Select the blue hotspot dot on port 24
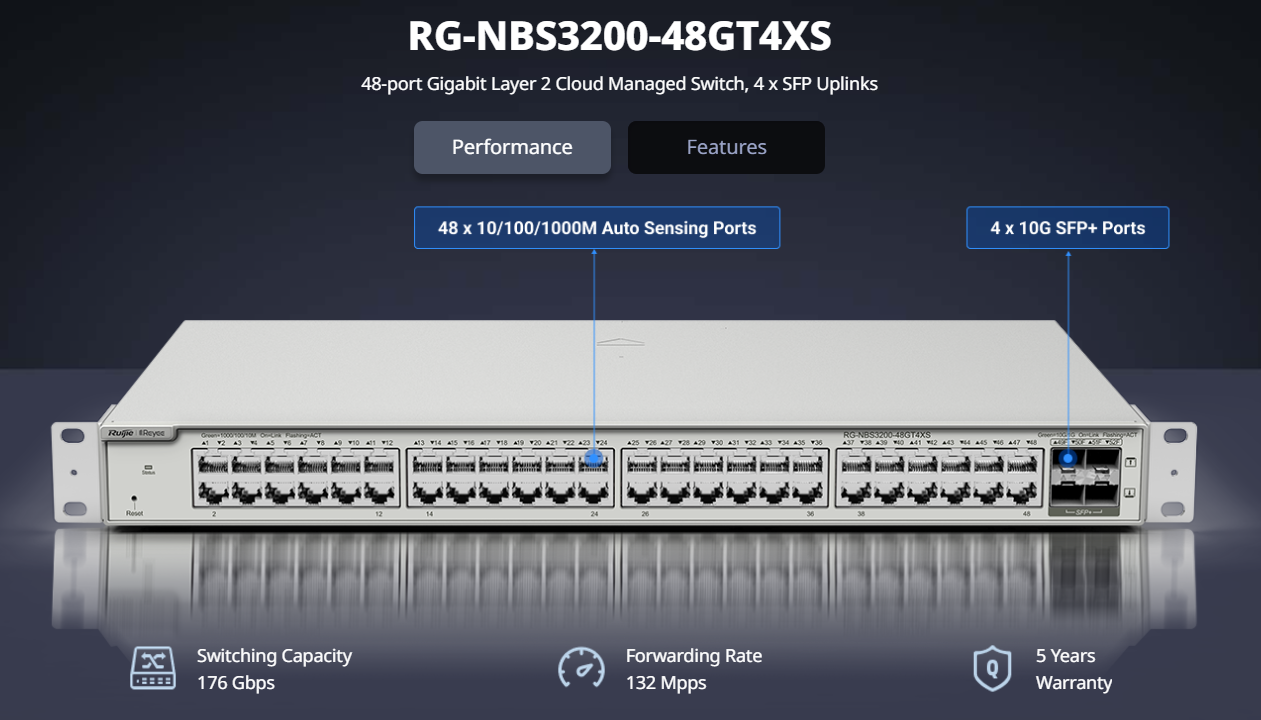This screenshot has width=1261, height=720. (x=594, y=459)
